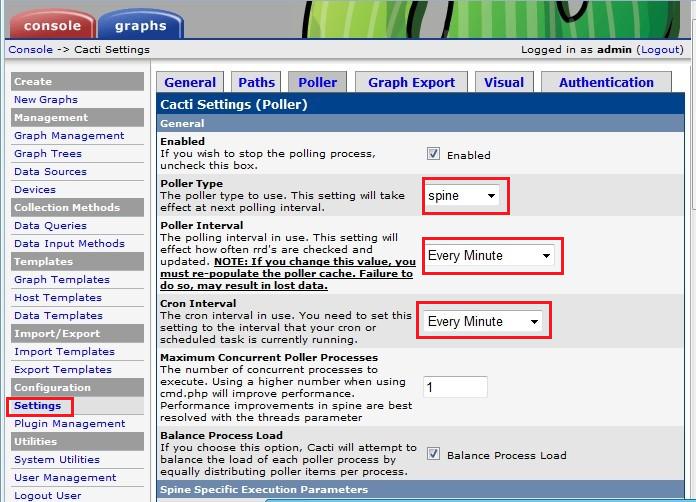This screenshot has height=502, width=696.
Task: Open the Authentication settings tab
Action: tap(606, 83)
